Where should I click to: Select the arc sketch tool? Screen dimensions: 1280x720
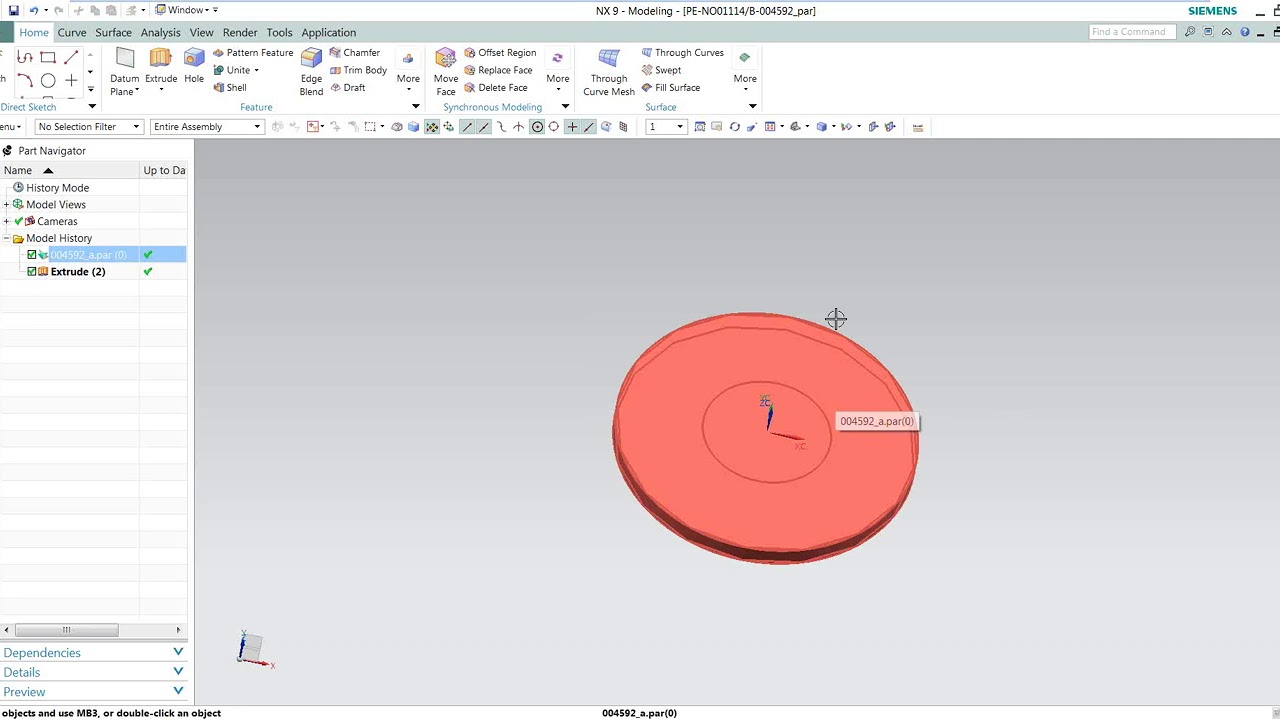click(x=25, y=81)
